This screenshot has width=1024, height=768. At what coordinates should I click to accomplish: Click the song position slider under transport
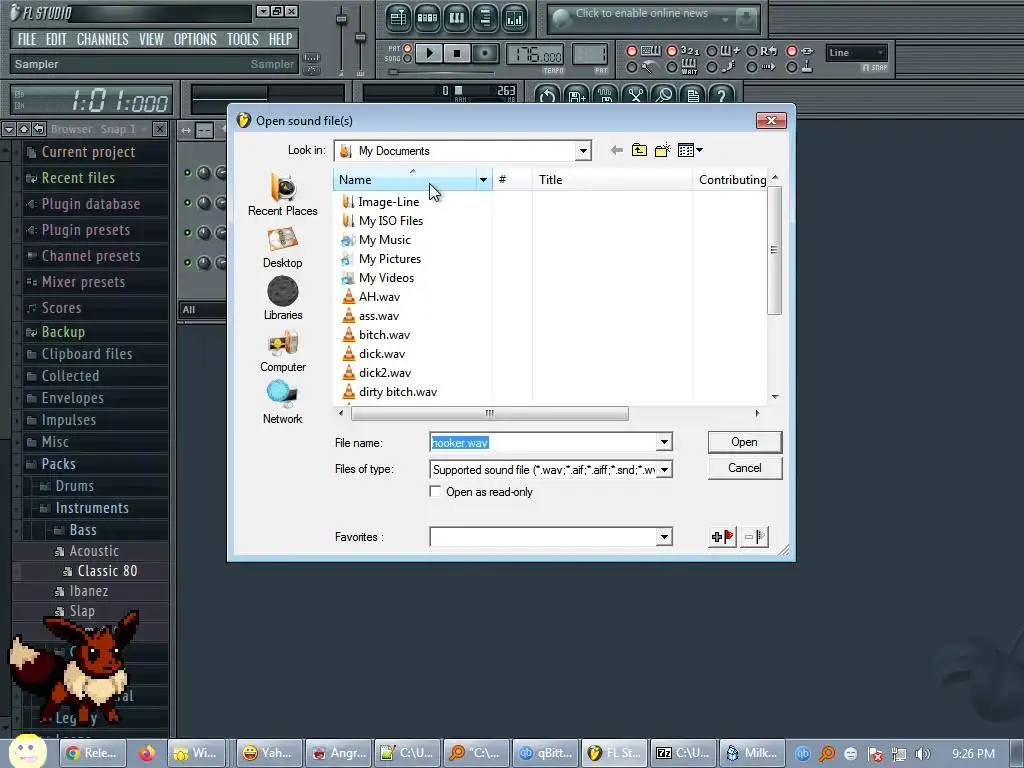[x=443, y=72]
